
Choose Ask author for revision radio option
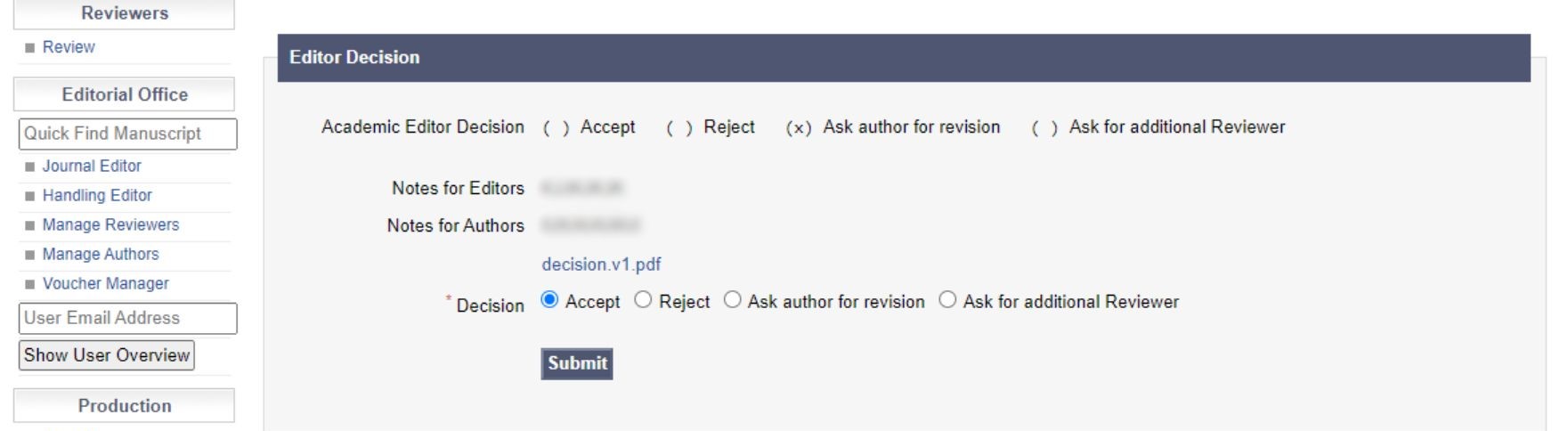pos(732,300)
